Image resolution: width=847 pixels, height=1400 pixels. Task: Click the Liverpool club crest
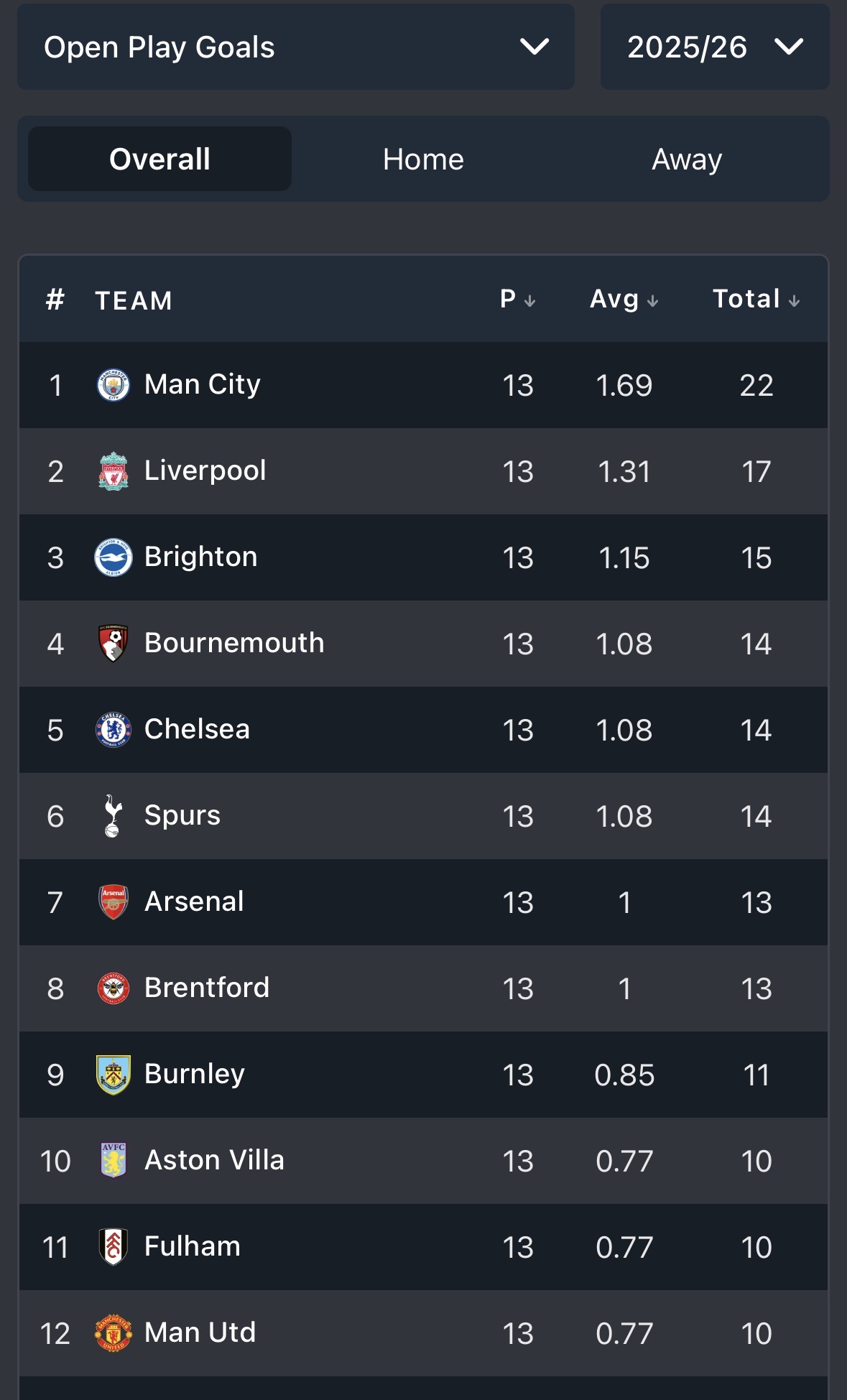tap(113, 471)
